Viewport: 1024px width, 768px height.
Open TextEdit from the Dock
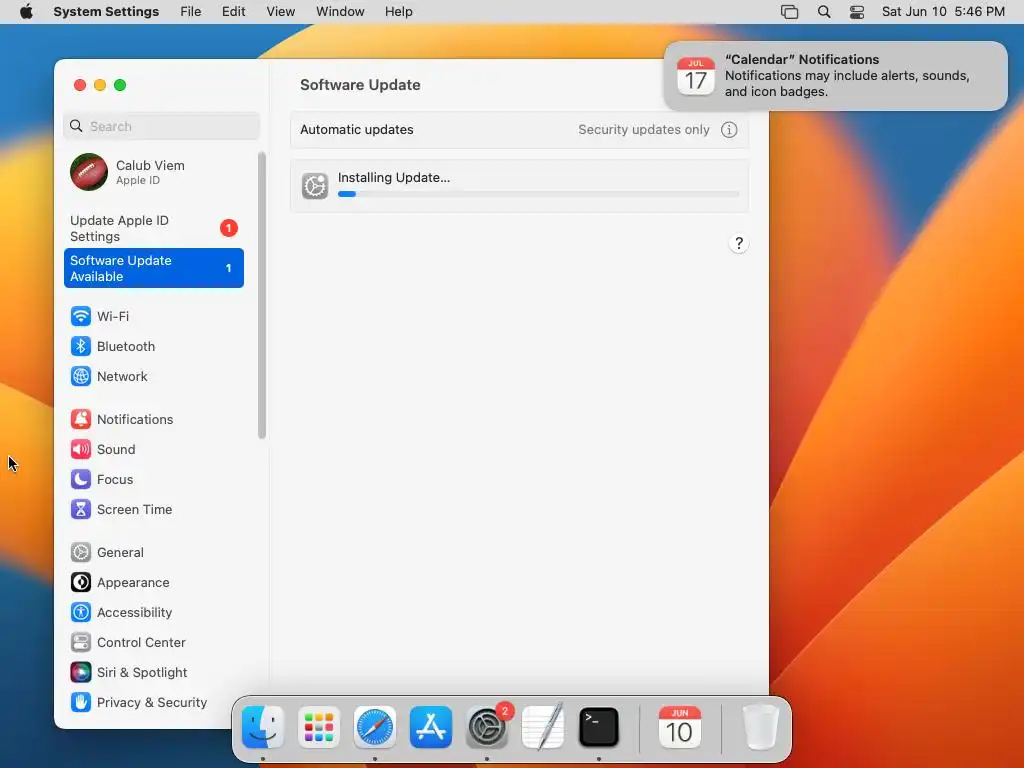[x=543, y=727]
